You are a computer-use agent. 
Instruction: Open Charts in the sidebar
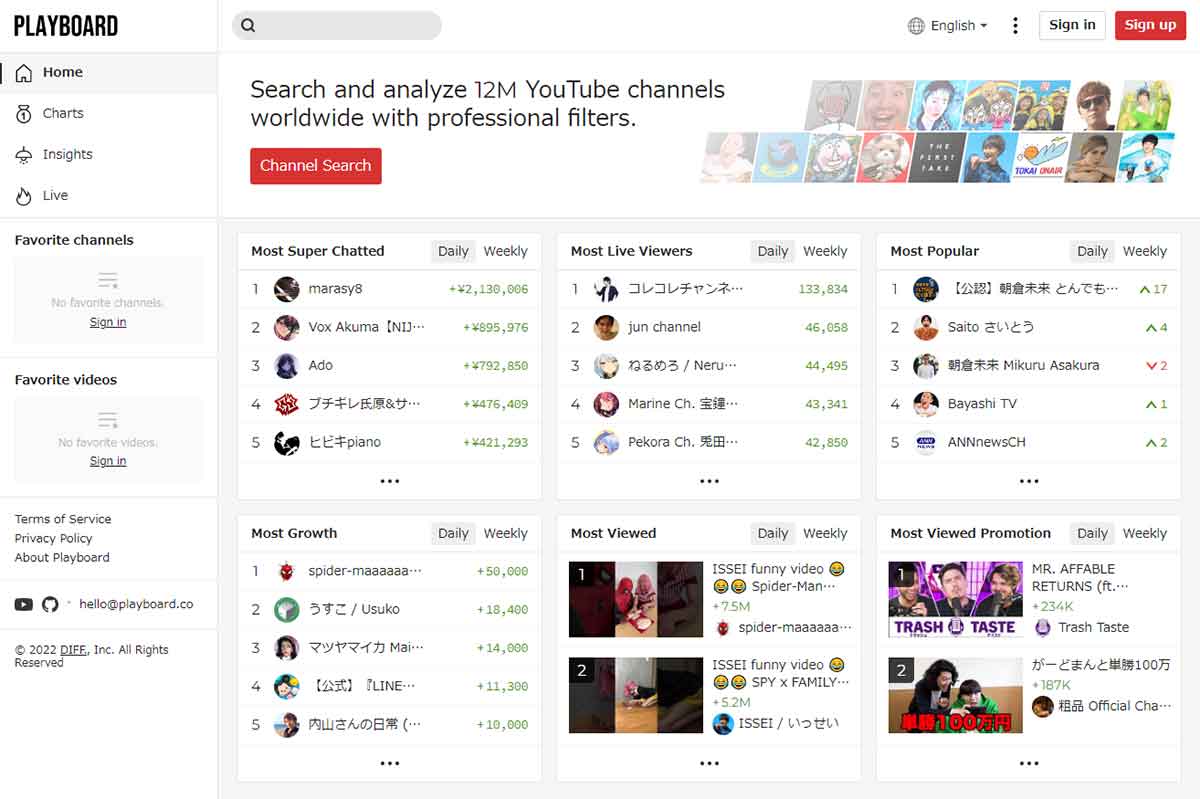[x=63, y=113]
